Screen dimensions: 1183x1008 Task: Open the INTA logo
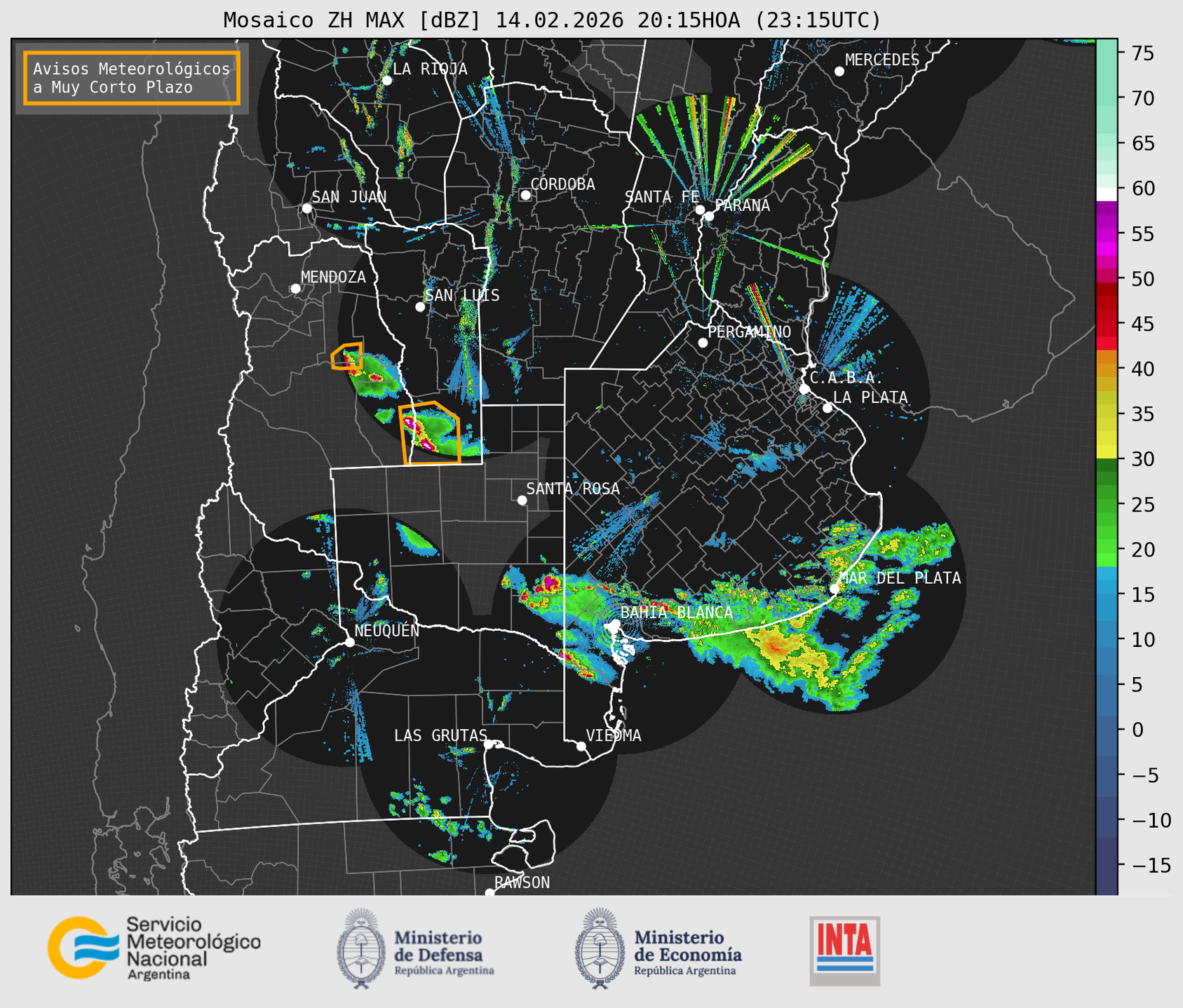(844, 951)
